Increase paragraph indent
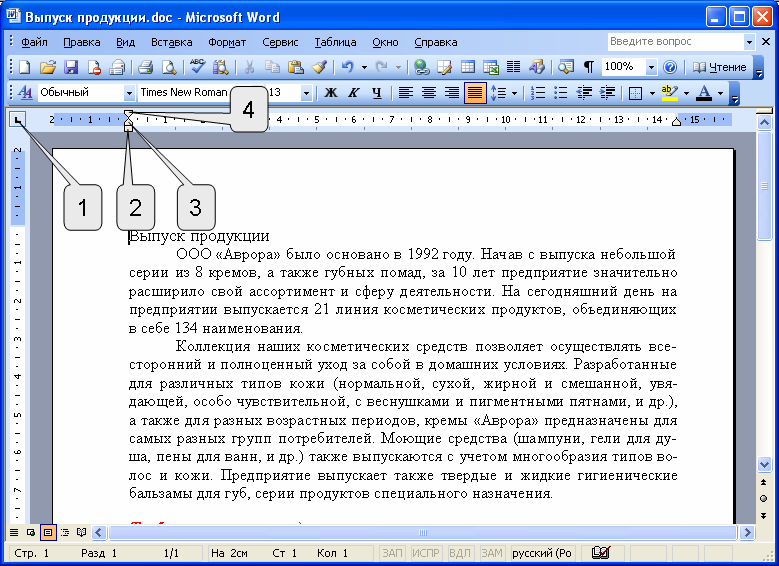Screen dimensions: 779x566 [x=608, y=92]
